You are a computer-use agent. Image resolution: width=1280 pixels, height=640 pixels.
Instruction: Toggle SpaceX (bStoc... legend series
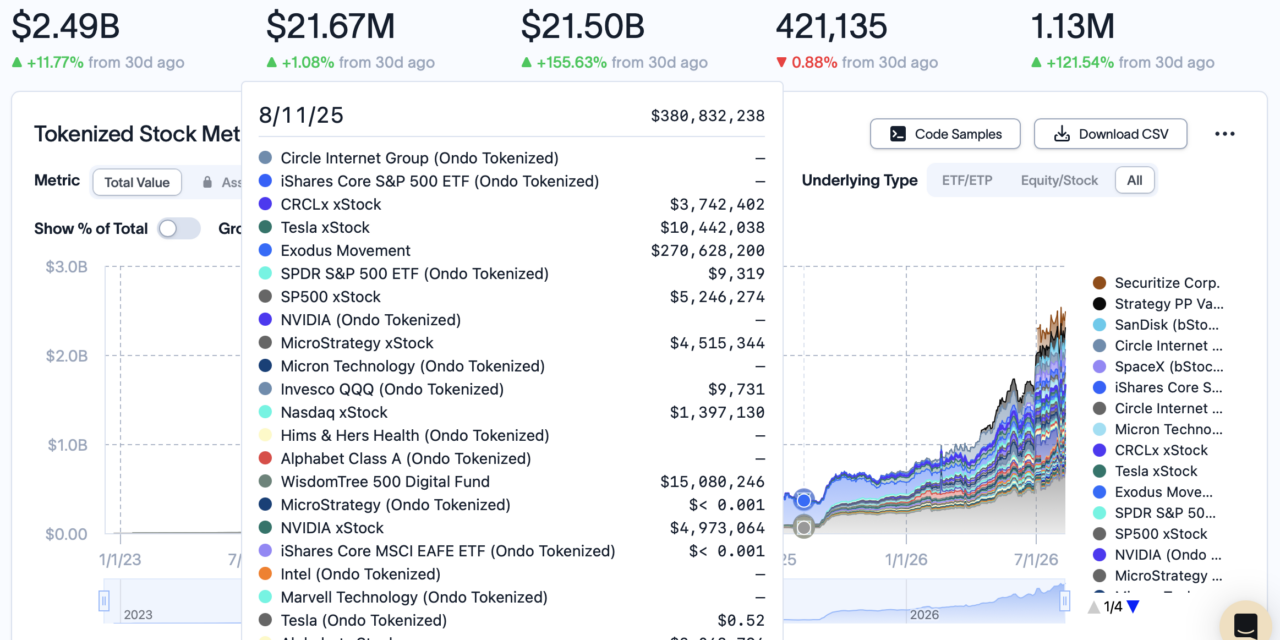point(1157,367)
